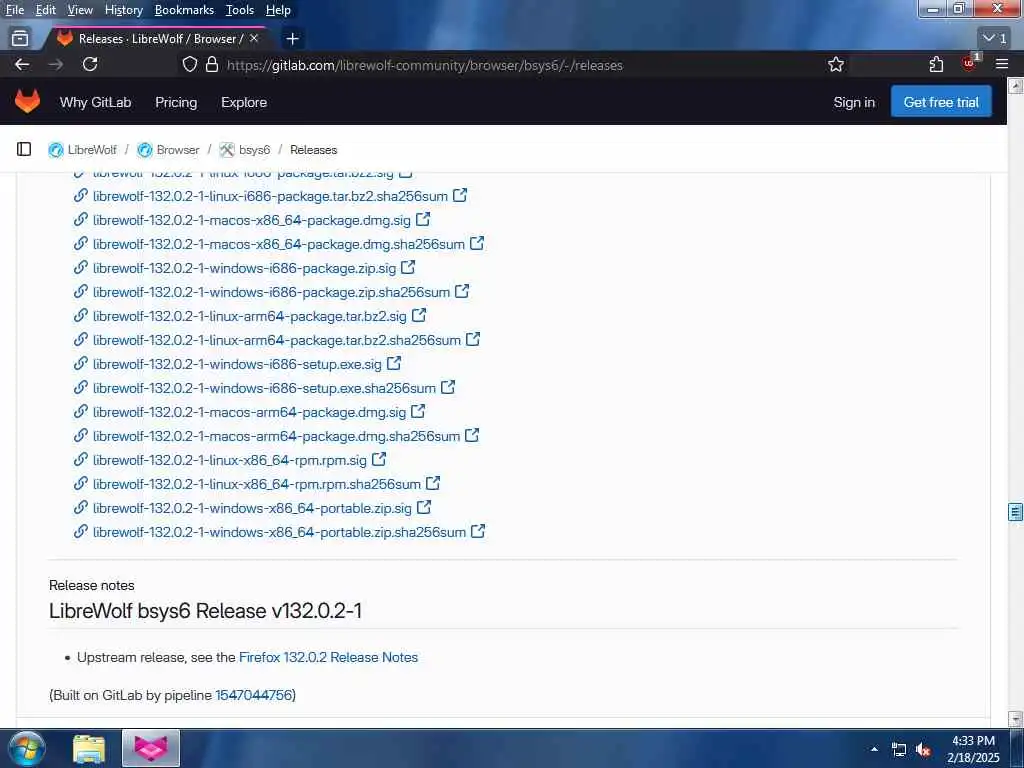Download librewolf-132.0.2-1-windows-x86_64-portable.zip.sig

[252, 508]
